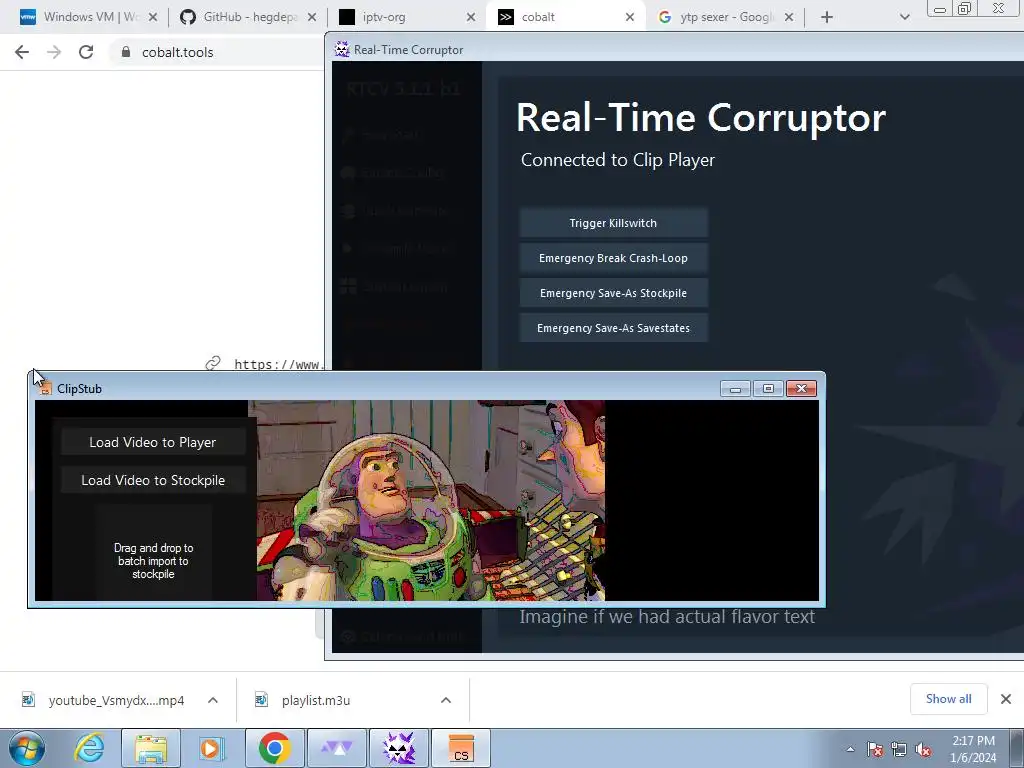Click the muted volume tray icon
Screen dimensions: 1024x768
tap(923, 749)
